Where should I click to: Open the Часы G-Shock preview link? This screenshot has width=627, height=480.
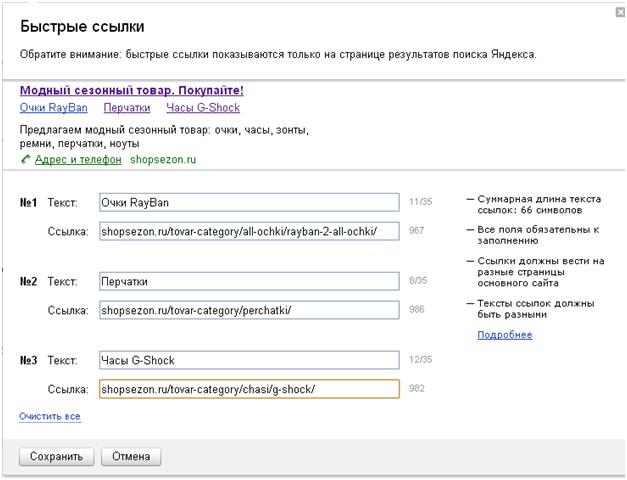(203, 108)
